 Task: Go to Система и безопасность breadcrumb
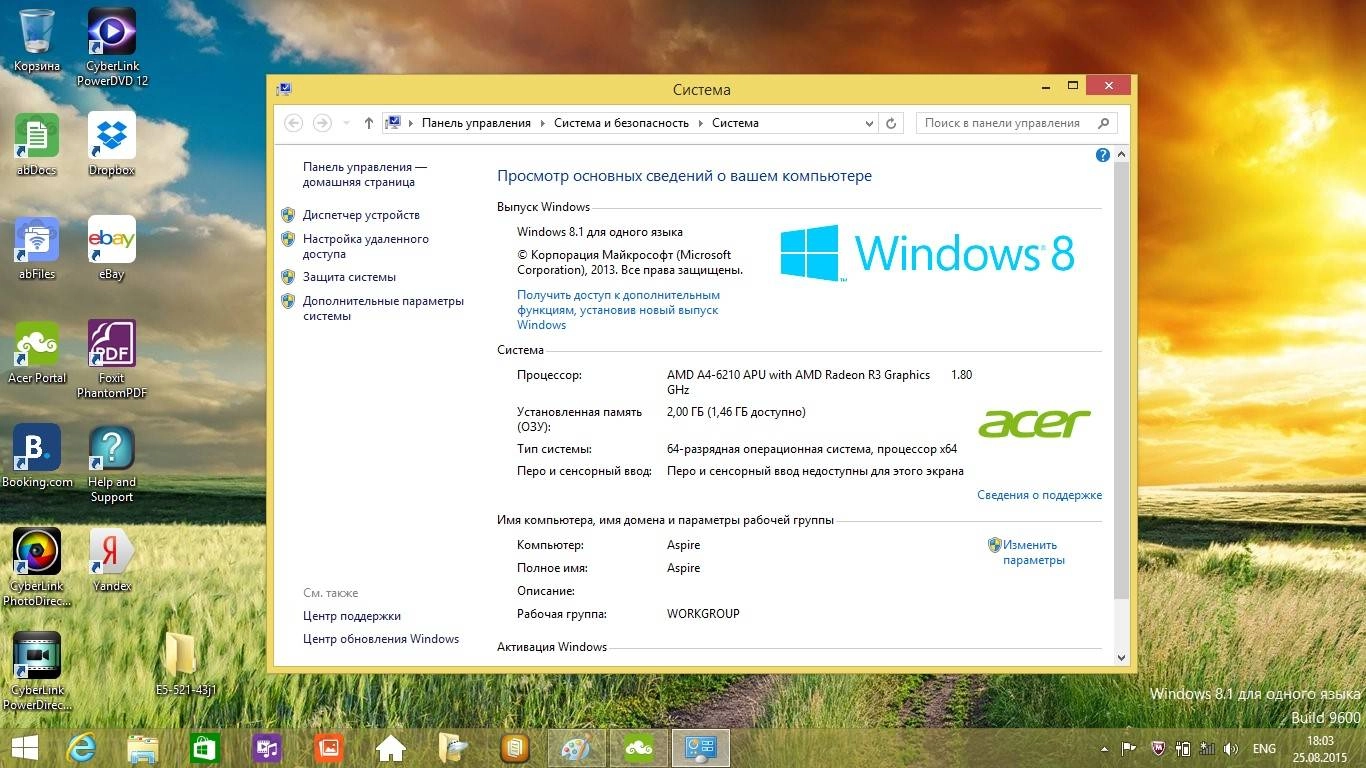621,123
